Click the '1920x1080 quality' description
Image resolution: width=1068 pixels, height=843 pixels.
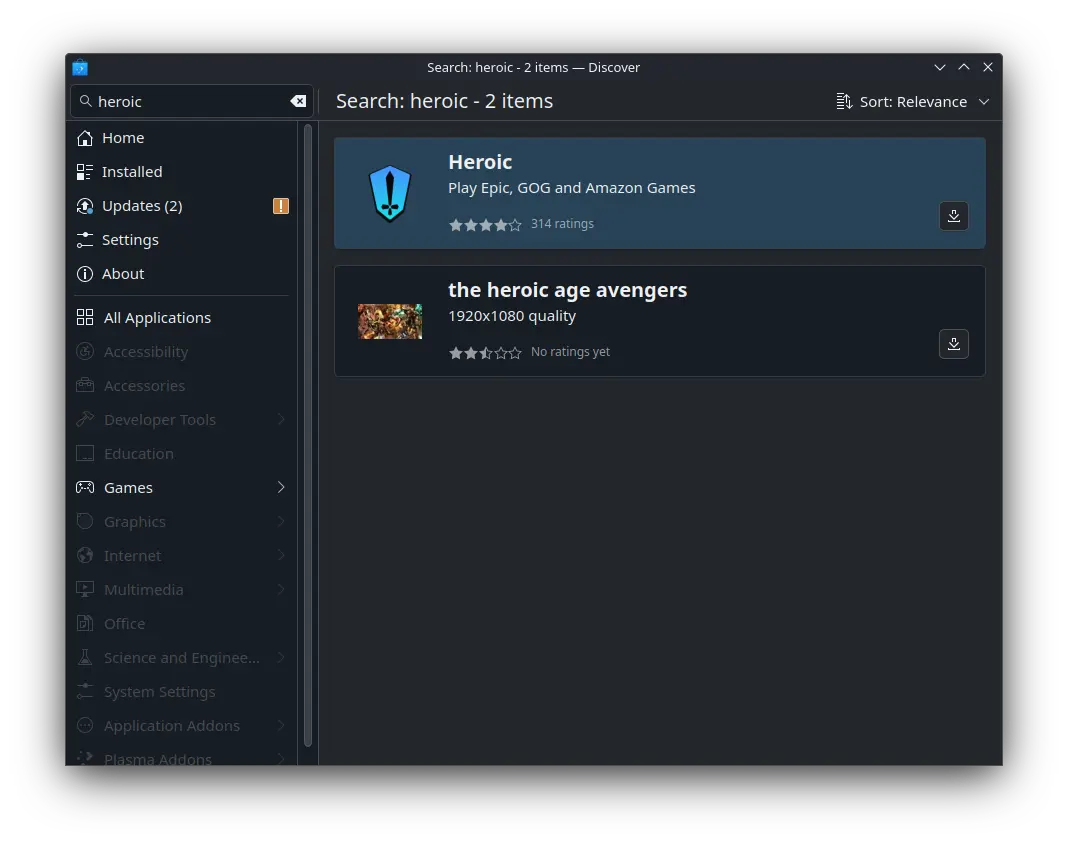coord(512,317)
